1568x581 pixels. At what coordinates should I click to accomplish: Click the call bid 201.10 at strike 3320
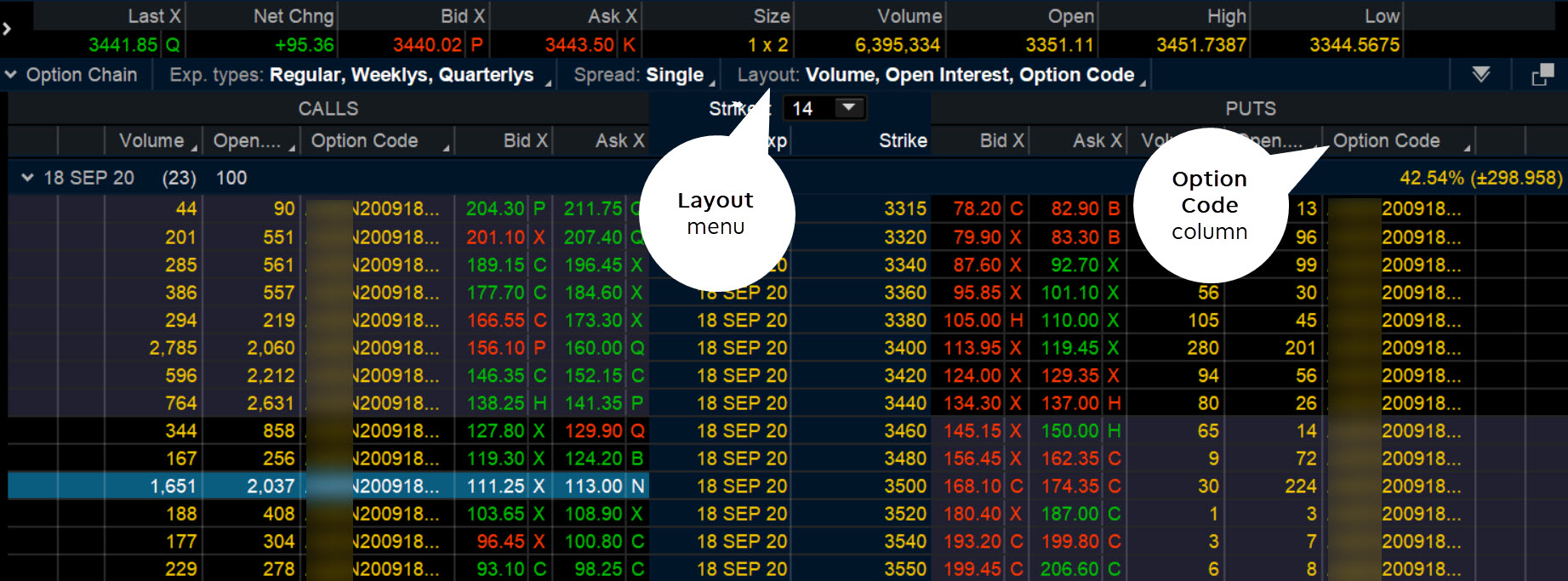[495, 236]
